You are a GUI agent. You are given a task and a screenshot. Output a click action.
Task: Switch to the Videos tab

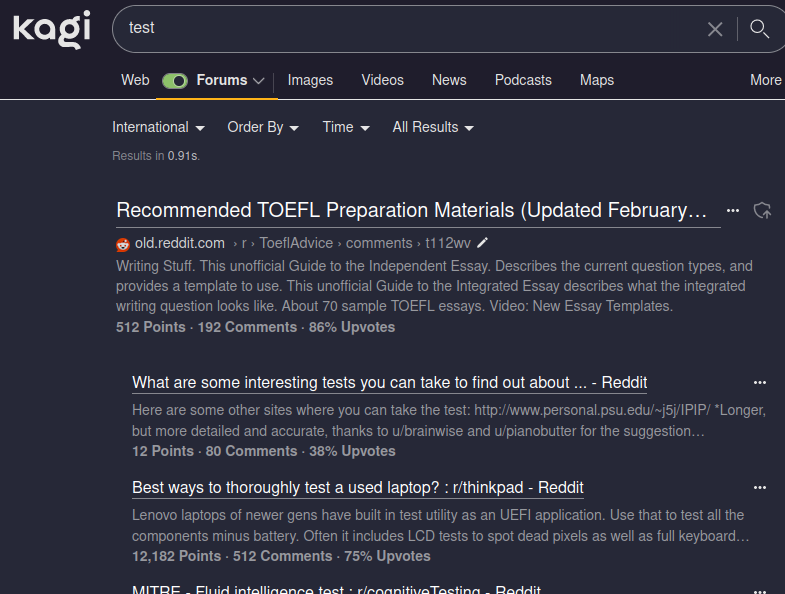pyautogui.click(x=382, y=80)
